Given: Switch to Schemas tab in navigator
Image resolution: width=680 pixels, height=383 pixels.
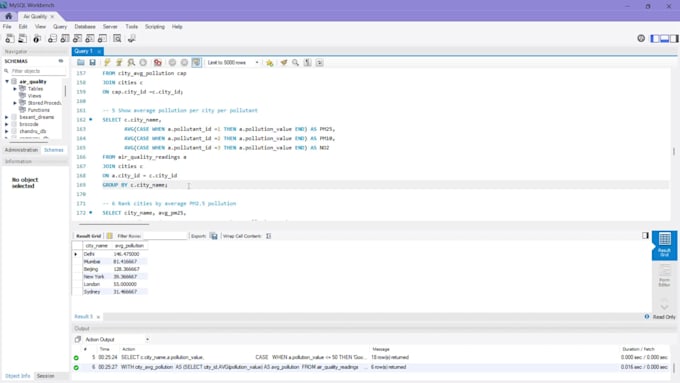Looking at the screenshot, I should coord(54,150).
